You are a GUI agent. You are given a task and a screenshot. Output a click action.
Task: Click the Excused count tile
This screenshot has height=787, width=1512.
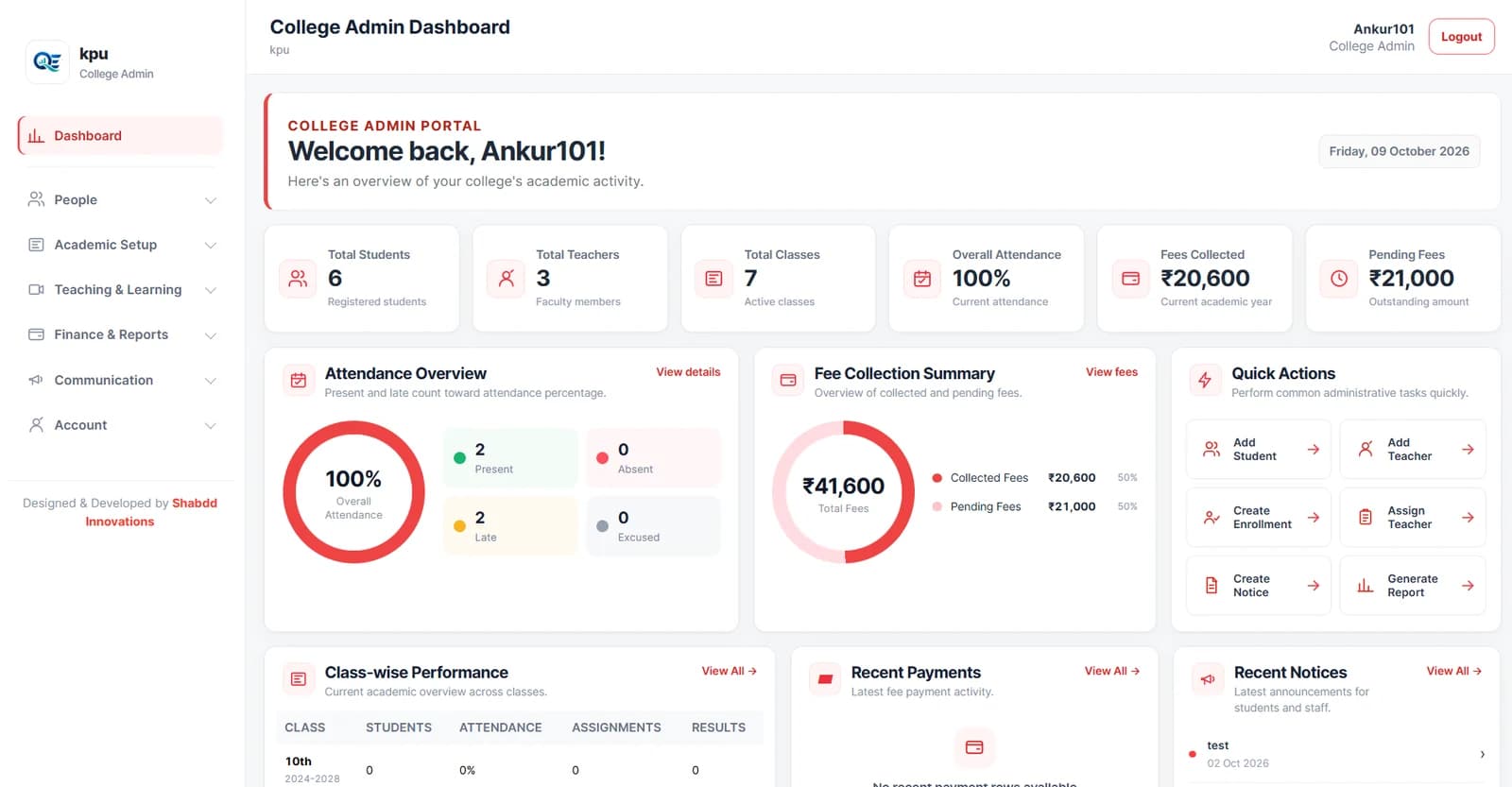(653, 526)
